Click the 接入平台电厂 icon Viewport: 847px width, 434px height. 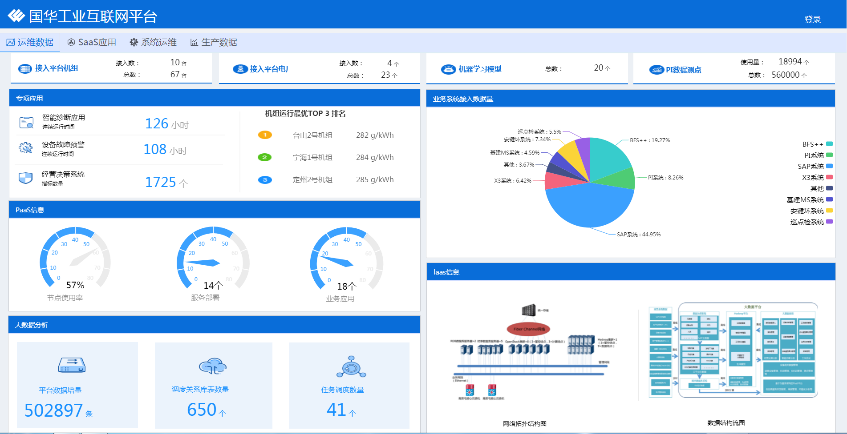coord(240,69)
